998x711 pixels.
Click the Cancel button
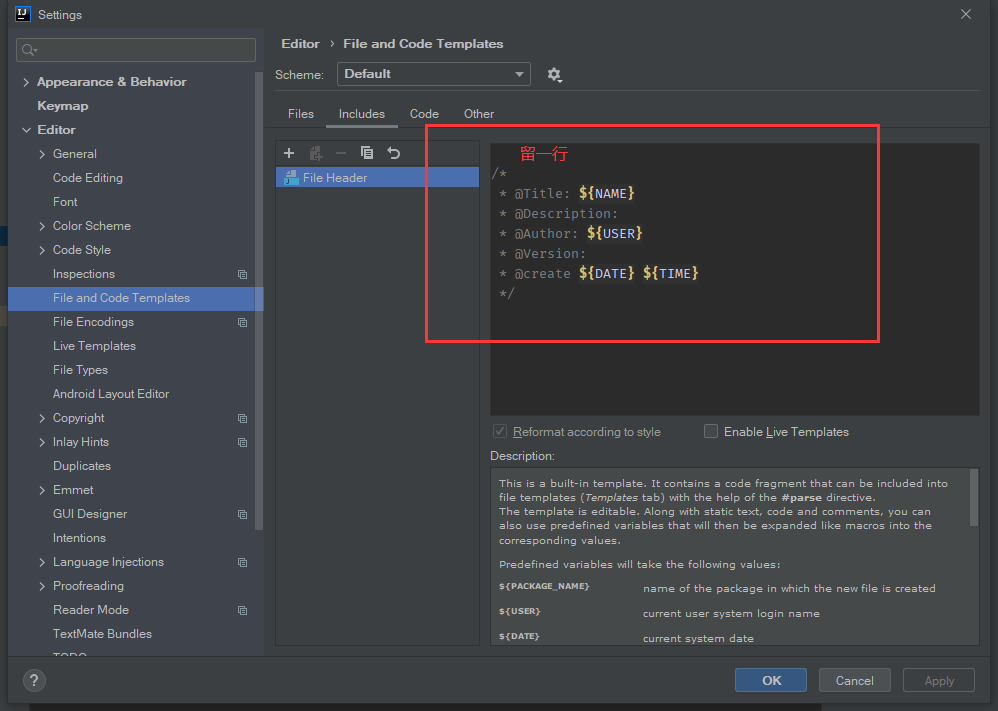tap(854, 680)
